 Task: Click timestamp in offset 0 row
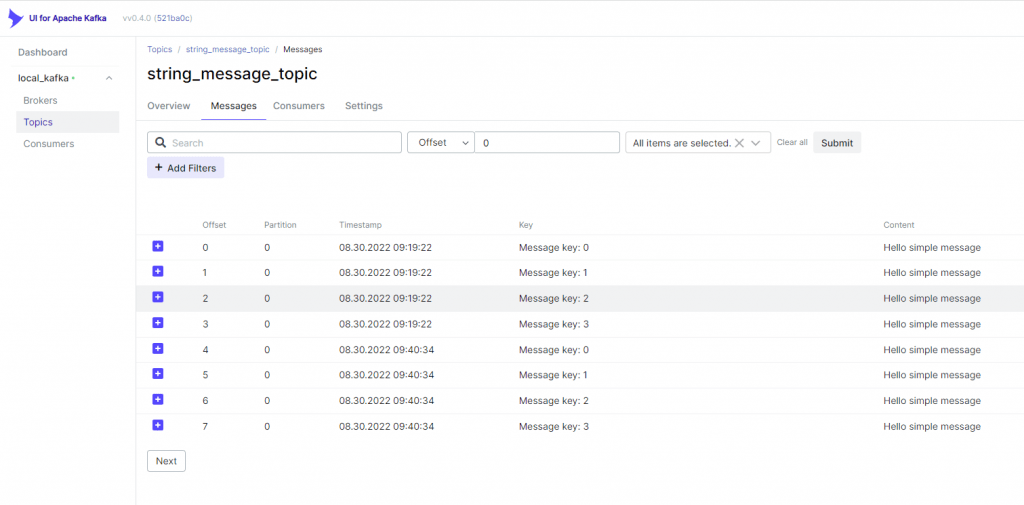(385, 248)
